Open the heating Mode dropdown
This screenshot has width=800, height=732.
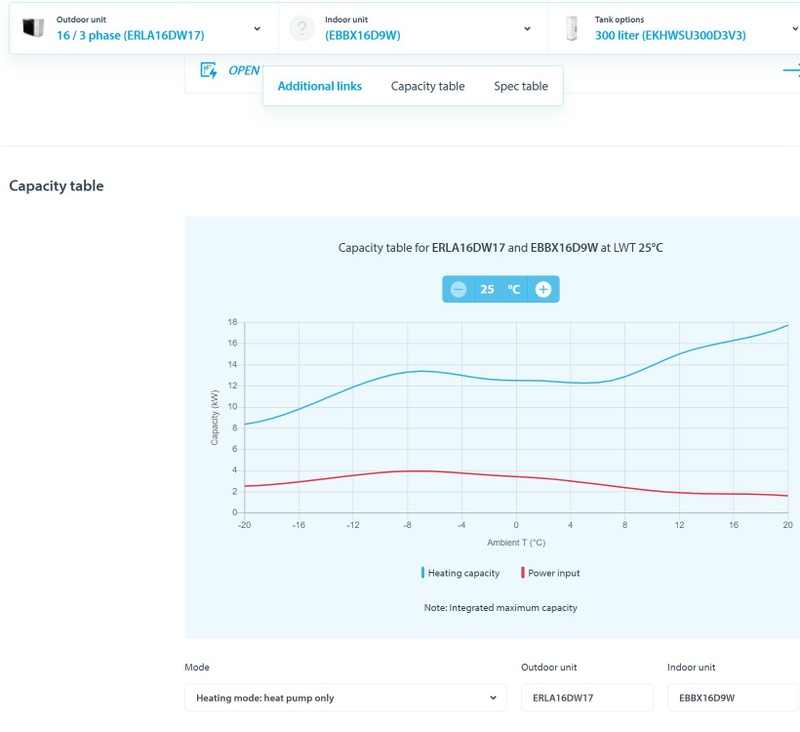[x=345, y=698]
